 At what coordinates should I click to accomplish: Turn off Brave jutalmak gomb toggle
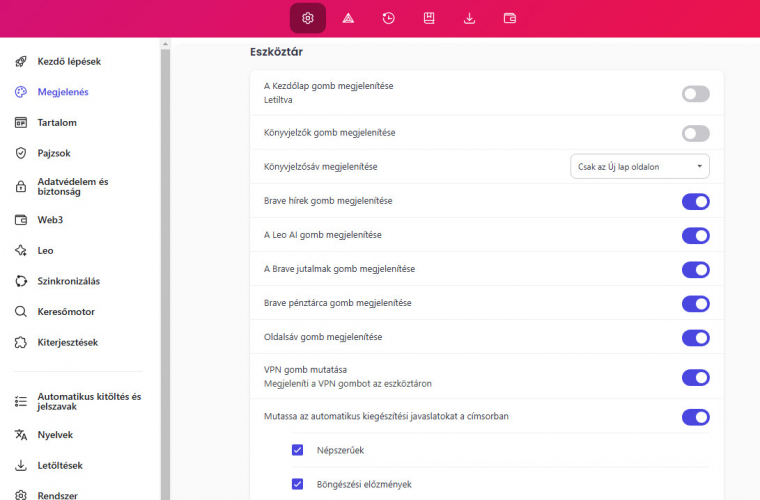tap(696, 269)
